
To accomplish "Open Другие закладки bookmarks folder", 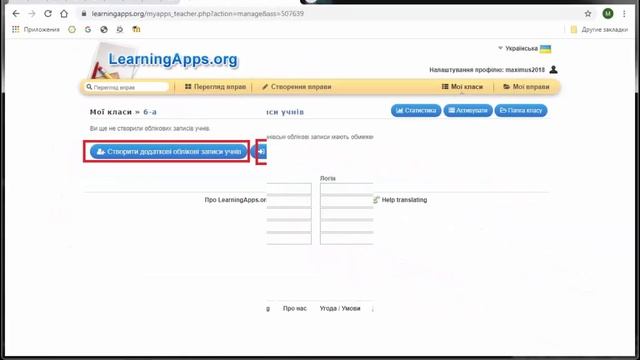I will click(599, 29).
